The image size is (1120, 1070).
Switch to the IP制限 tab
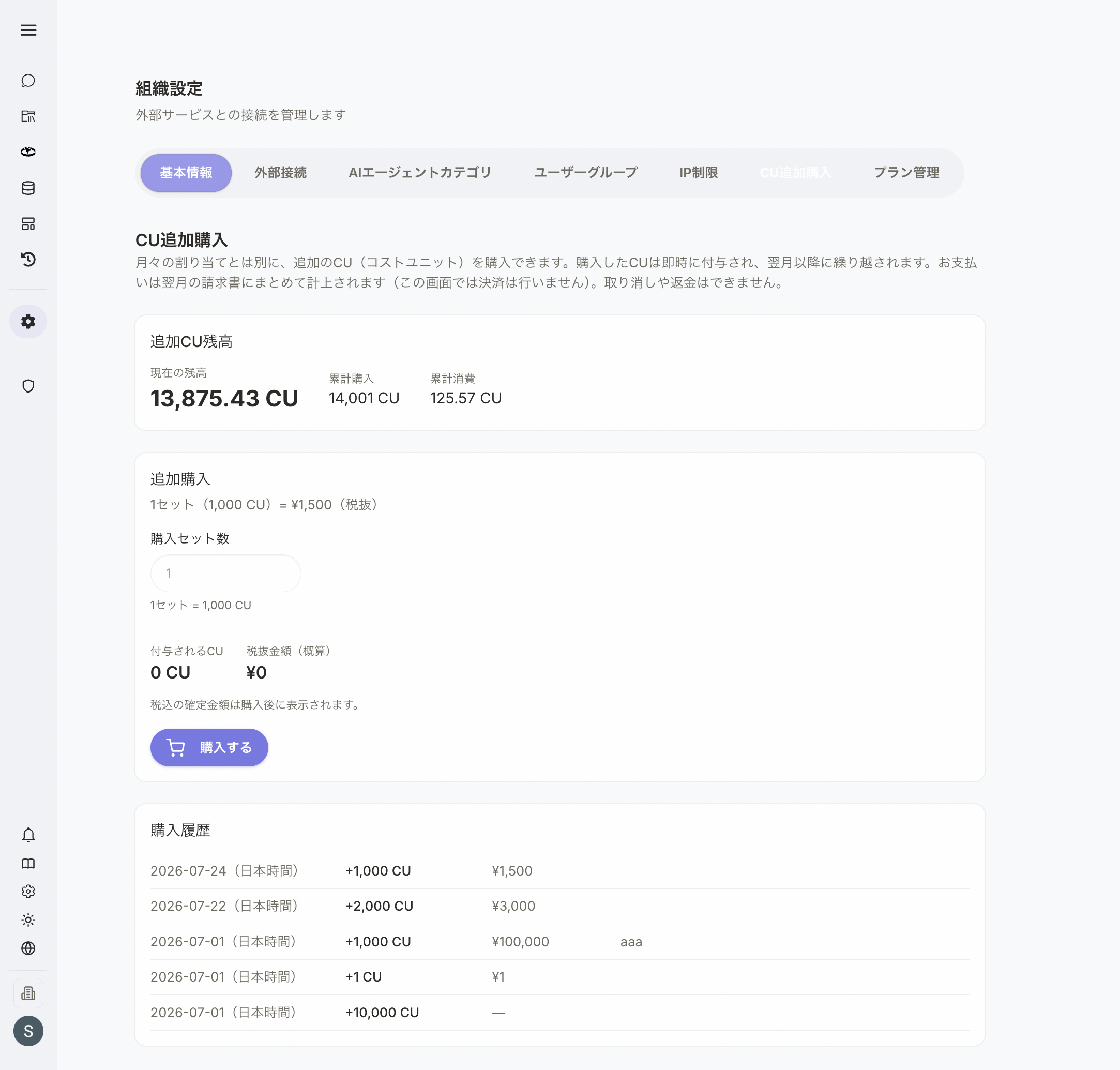[x=699, y=173]
